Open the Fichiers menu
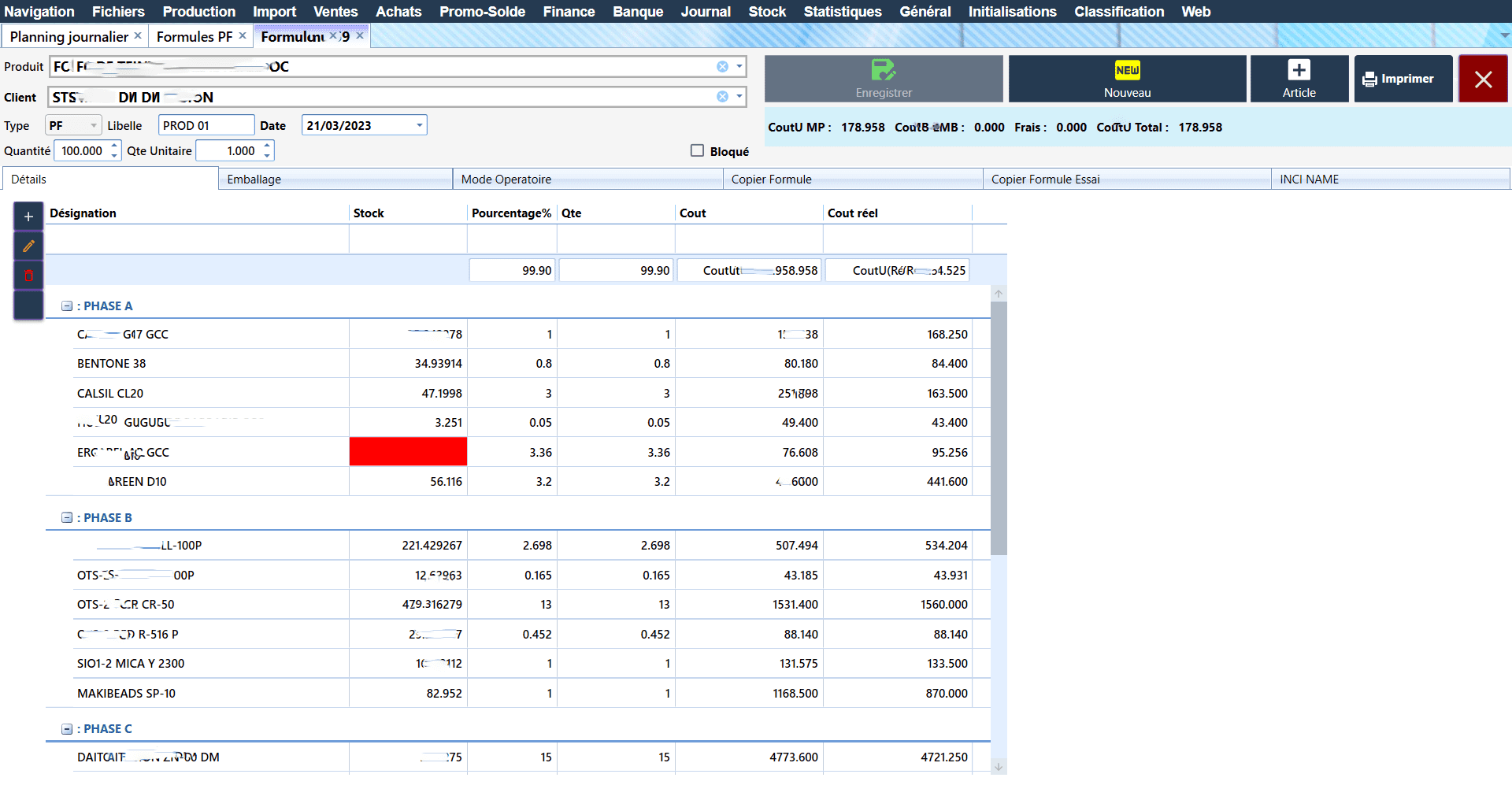1512x785 pixels. point(118,11)
